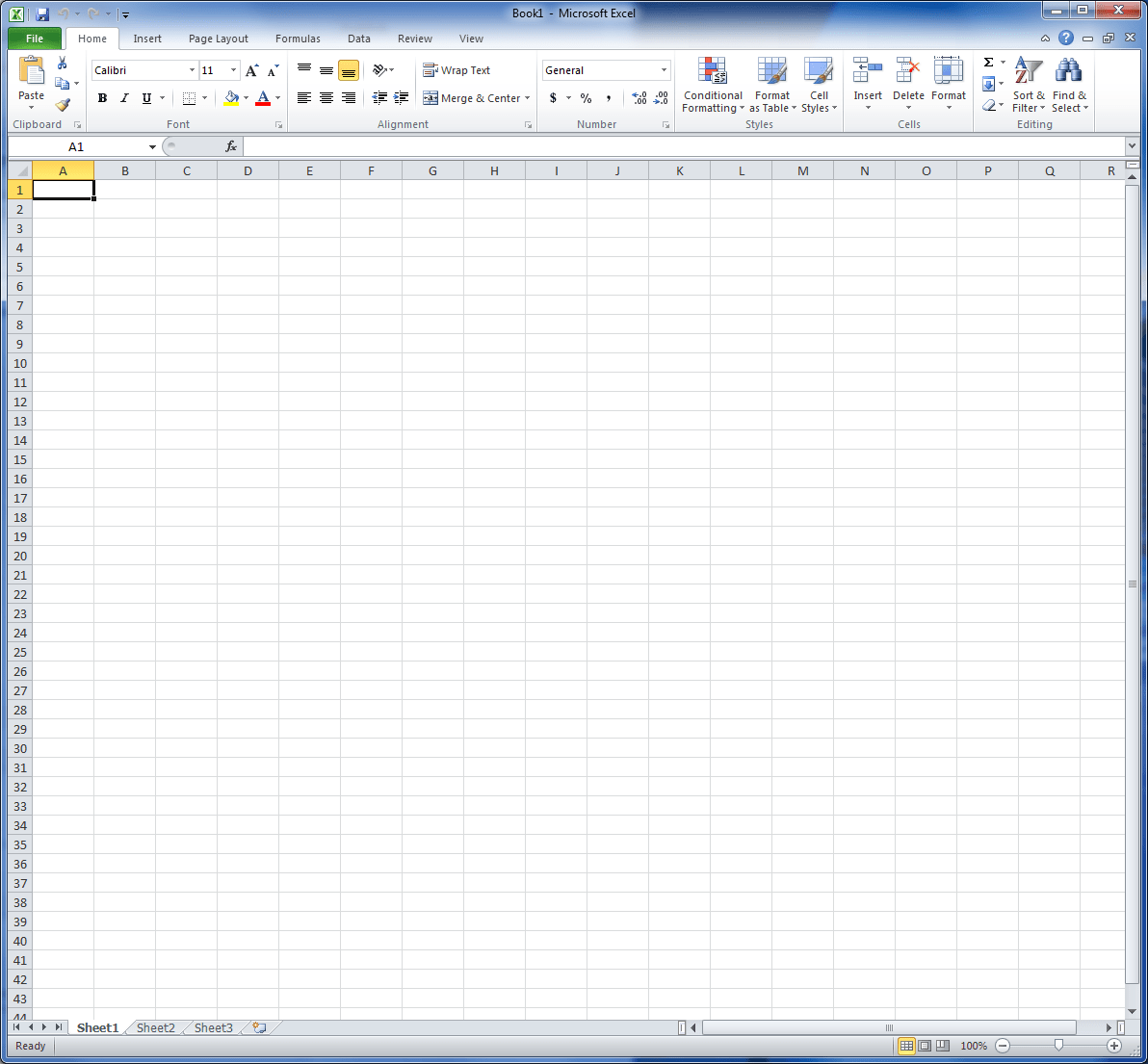The image size is (1148, 1064).
Task: Apply yellow Fill Color swatch
Action: 231,98
